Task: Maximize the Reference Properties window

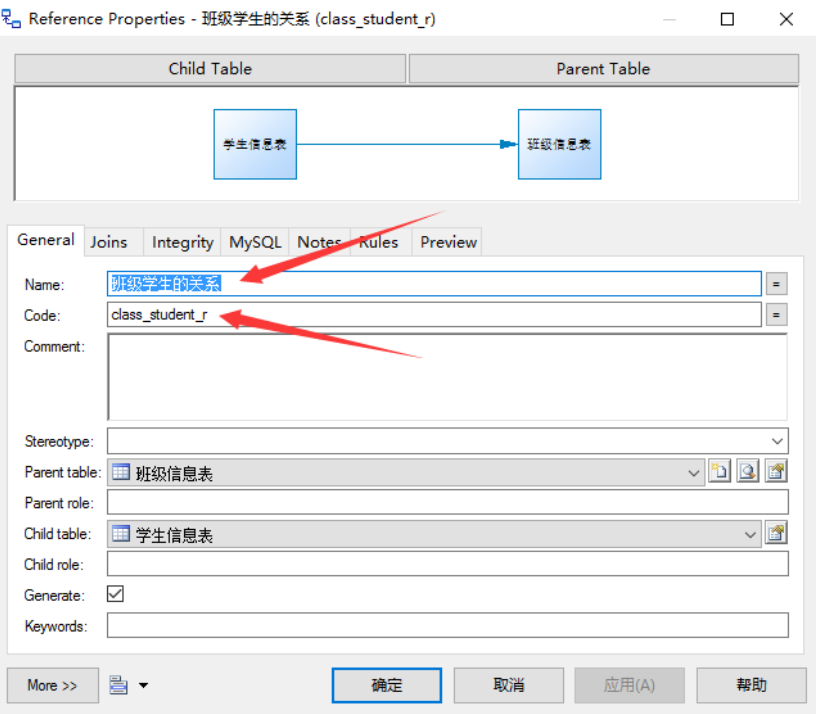Action: click(x=727, y=19)
